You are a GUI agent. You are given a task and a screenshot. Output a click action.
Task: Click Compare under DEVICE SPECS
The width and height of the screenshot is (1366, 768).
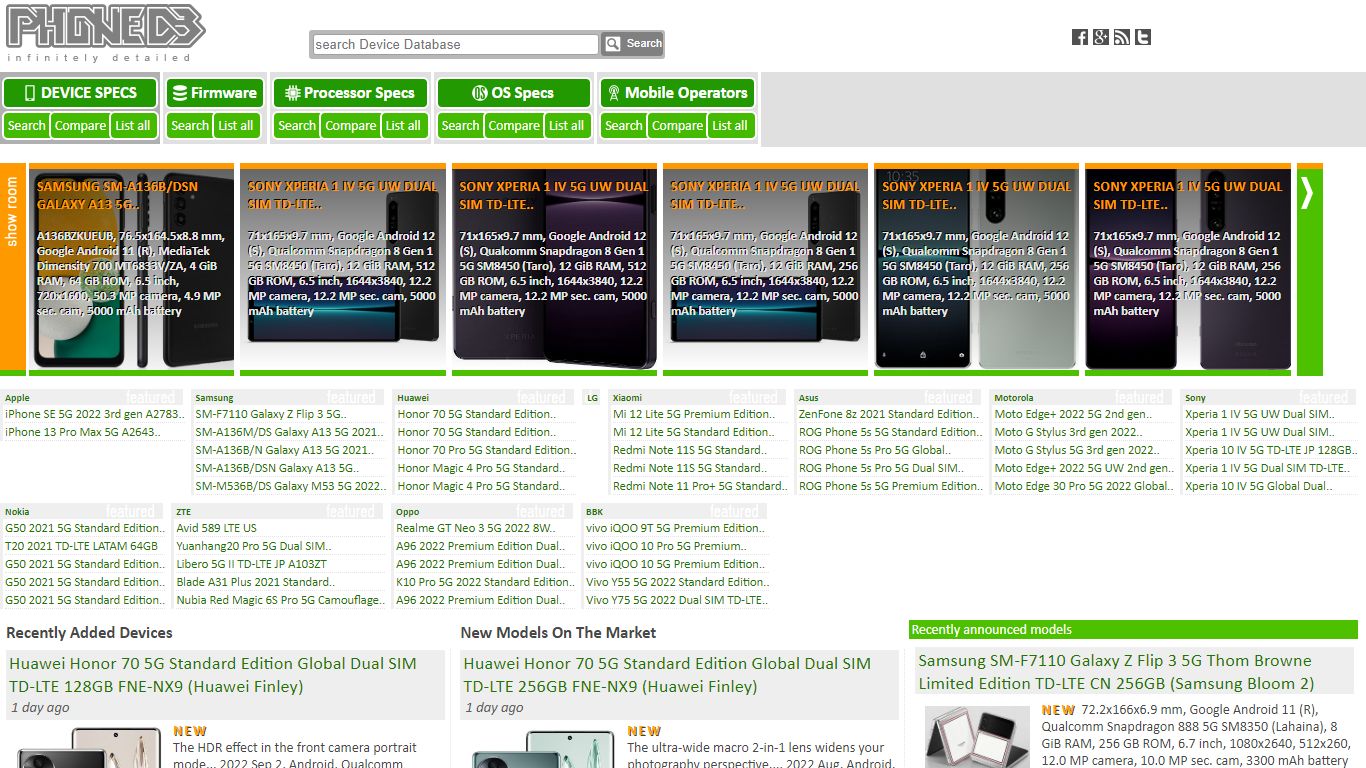click(x=80, y=126)
